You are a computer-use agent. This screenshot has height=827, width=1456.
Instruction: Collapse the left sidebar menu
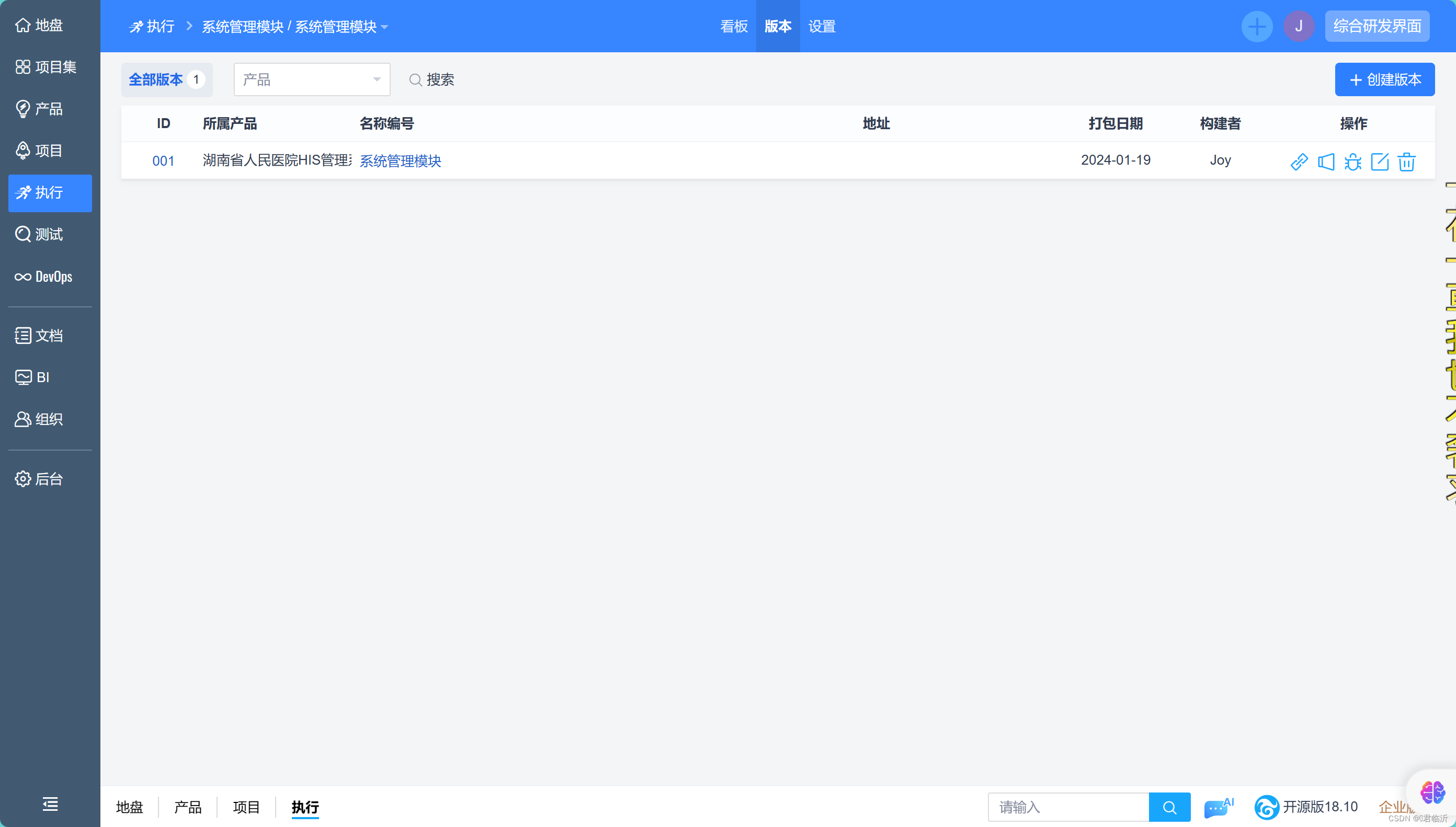[50, 803]
